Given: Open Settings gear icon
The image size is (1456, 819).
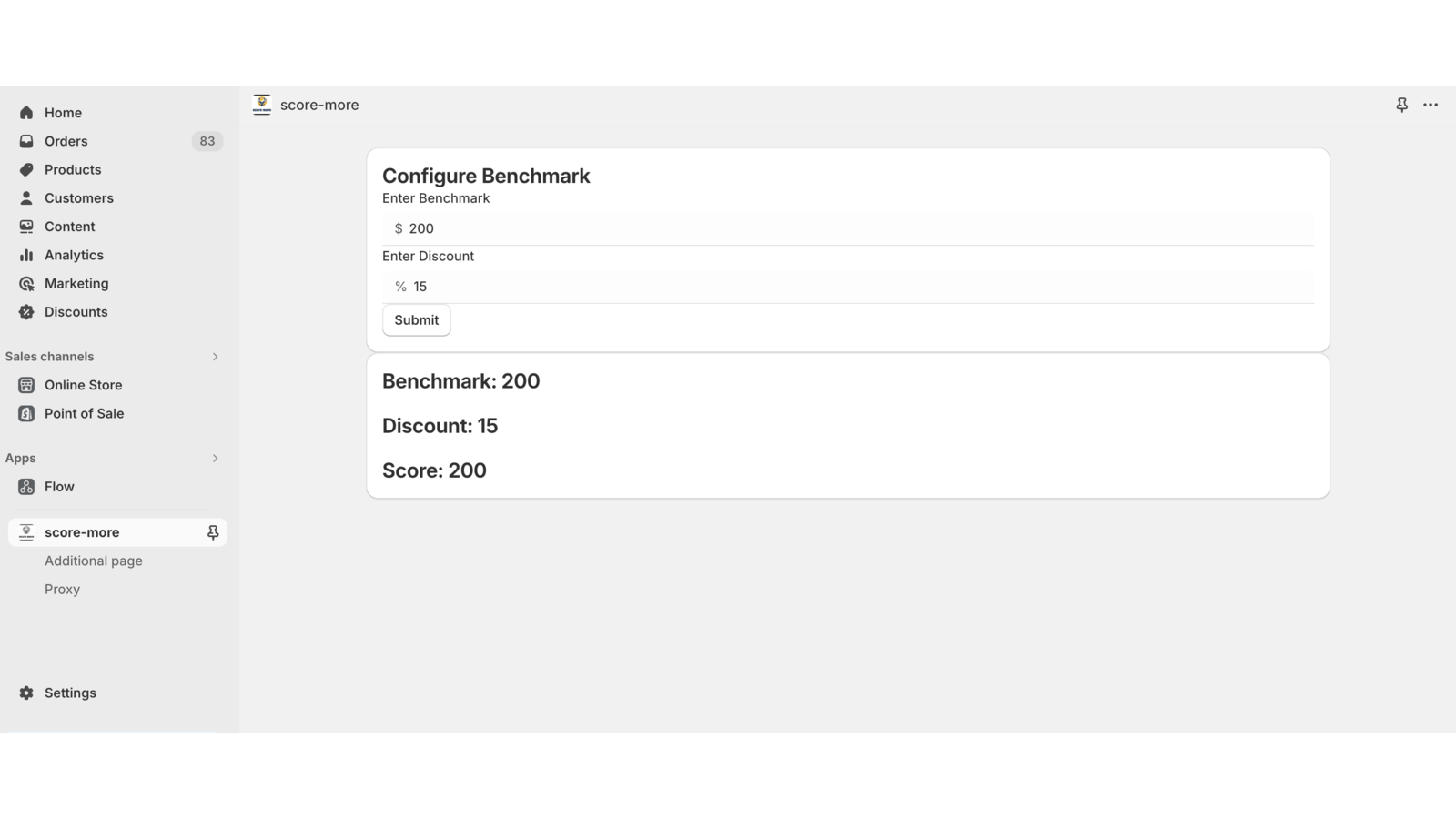Looking at the screenshot, I should tap(26, 693).
